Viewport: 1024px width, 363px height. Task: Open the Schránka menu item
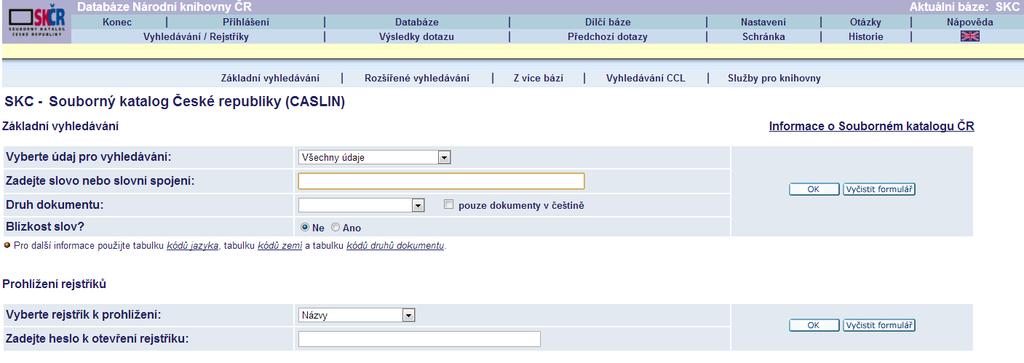tap(763, 37)
